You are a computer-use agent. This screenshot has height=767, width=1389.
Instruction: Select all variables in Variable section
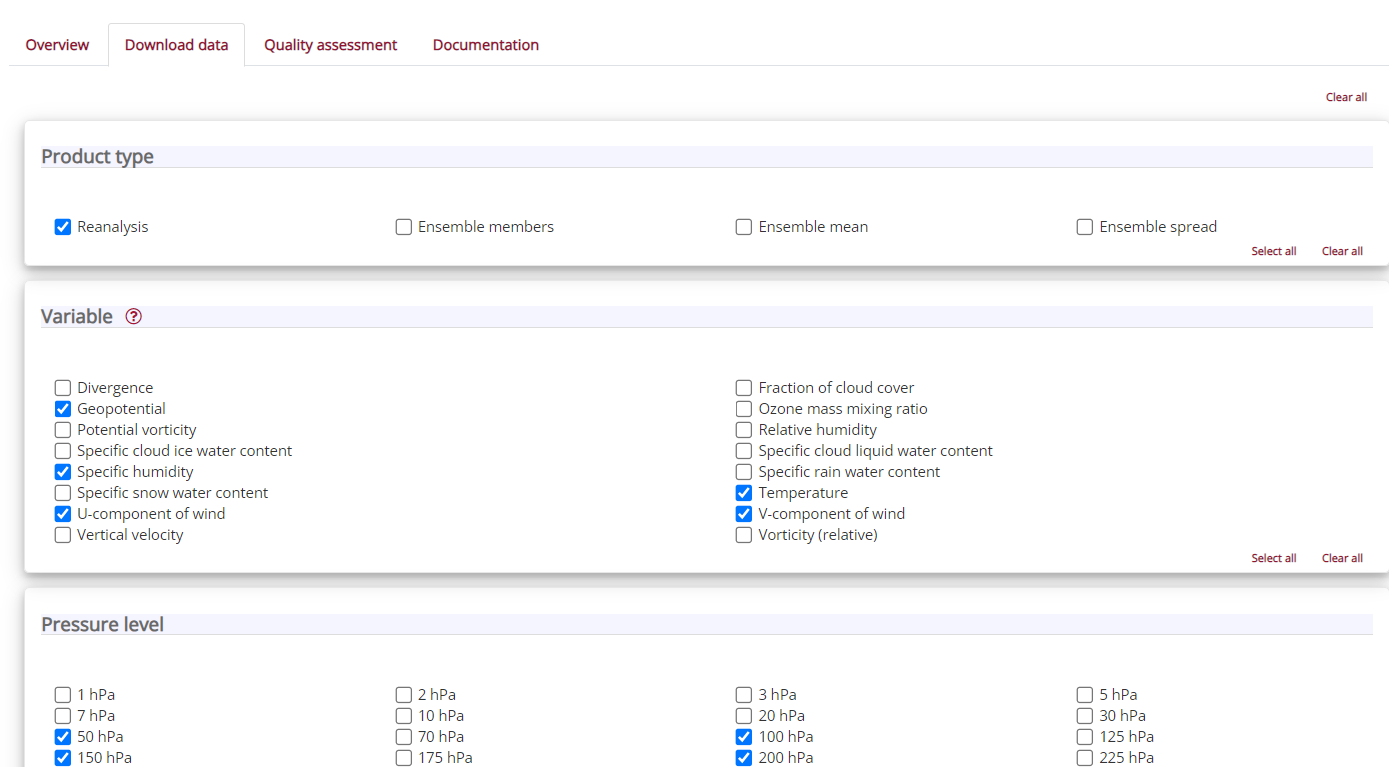pyautogui.click(x=1273, y=558)
